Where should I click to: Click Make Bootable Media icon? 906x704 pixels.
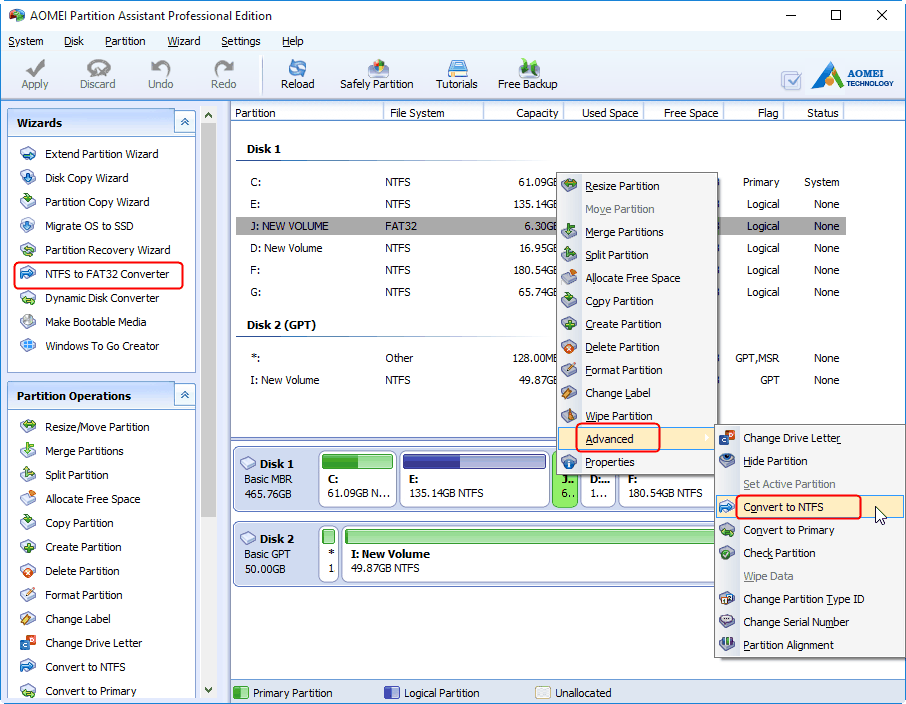28,321
